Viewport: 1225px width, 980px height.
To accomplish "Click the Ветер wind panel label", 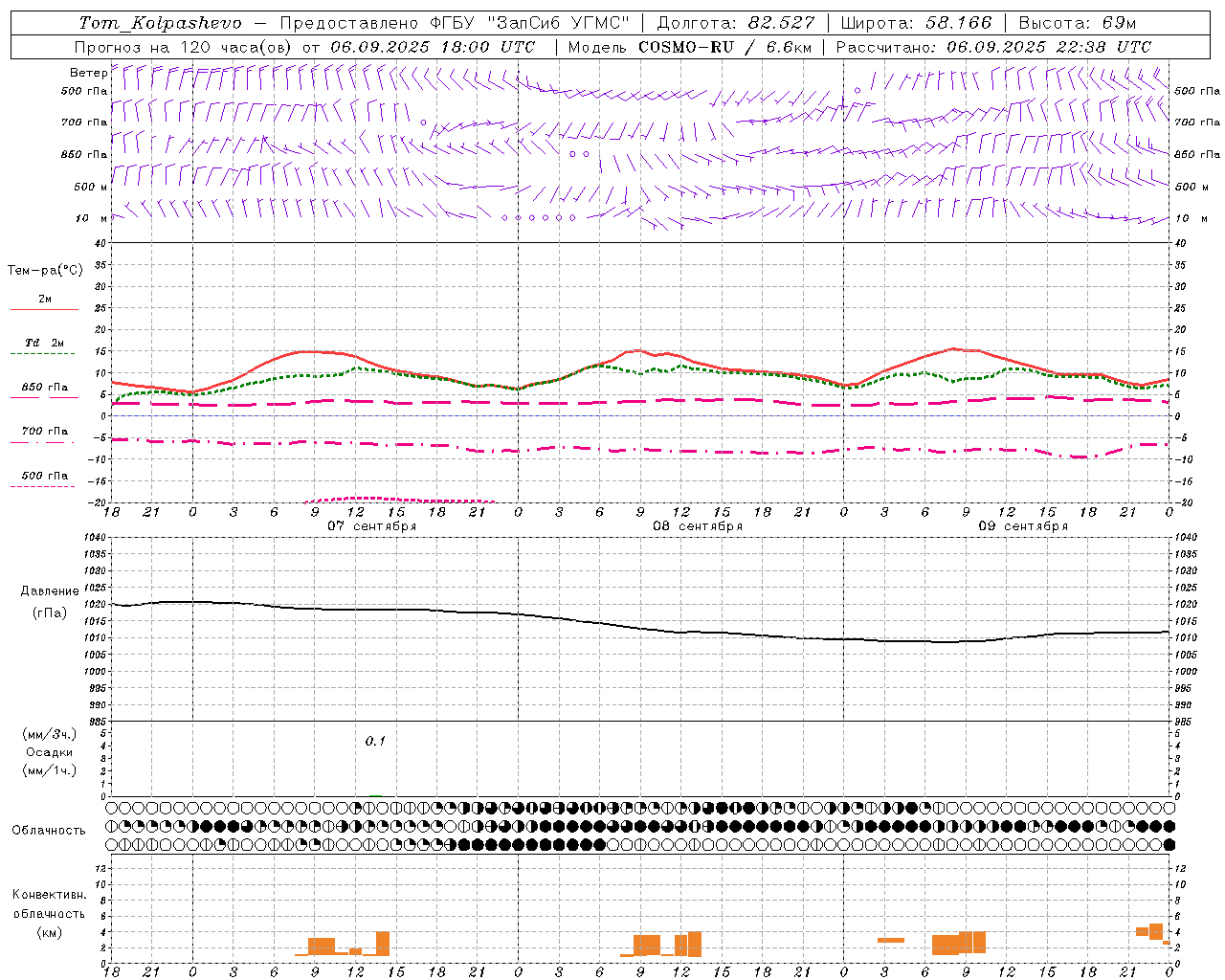I will 88,73.
